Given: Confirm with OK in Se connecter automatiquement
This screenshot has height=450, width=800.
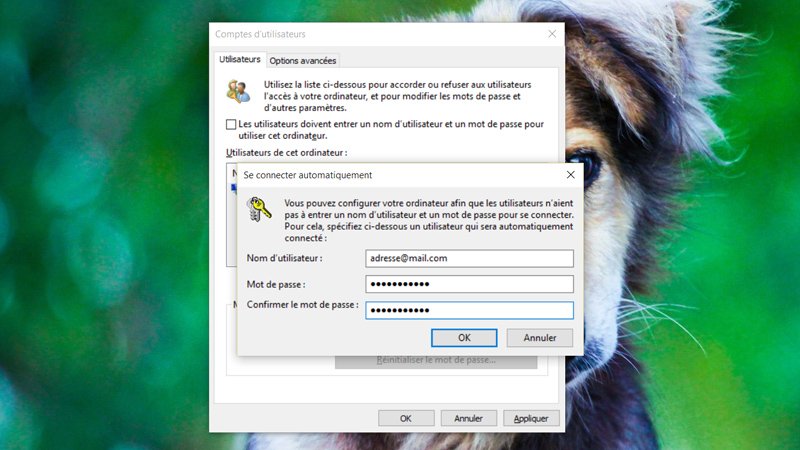Looking at the screenshot, I should click(x=464, y=338).
